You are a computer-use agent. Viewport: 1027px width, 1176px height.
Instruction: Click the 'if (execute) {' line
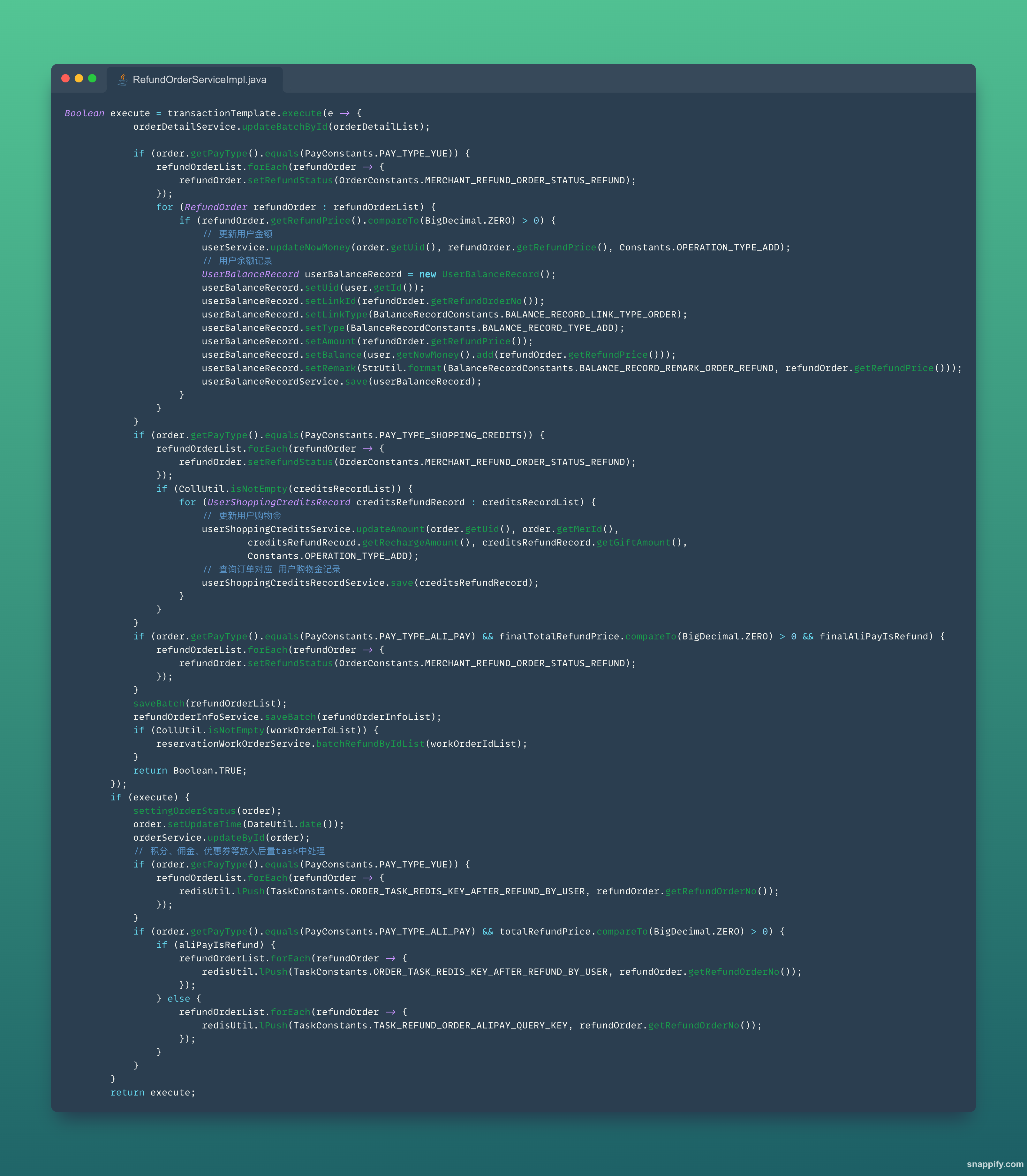tap(150, 797)
